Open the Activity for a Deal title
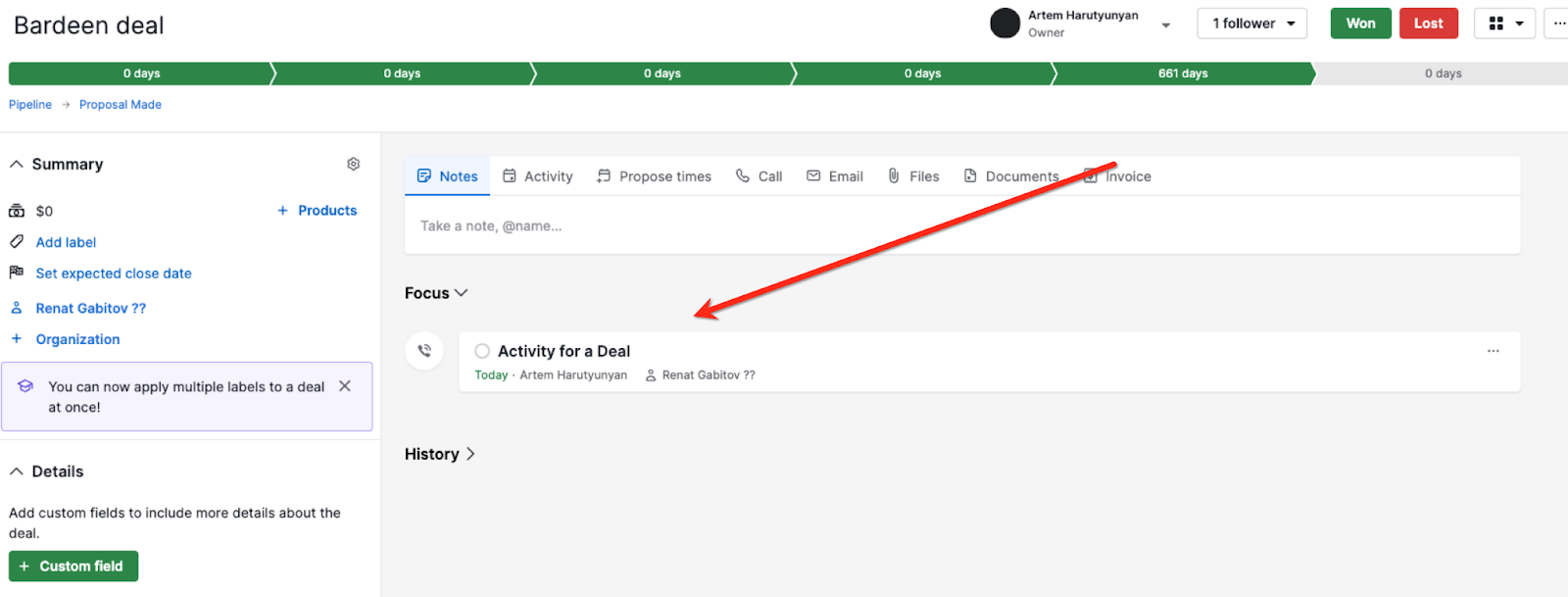Screen dimensions: 1568x597 (563, 351)
